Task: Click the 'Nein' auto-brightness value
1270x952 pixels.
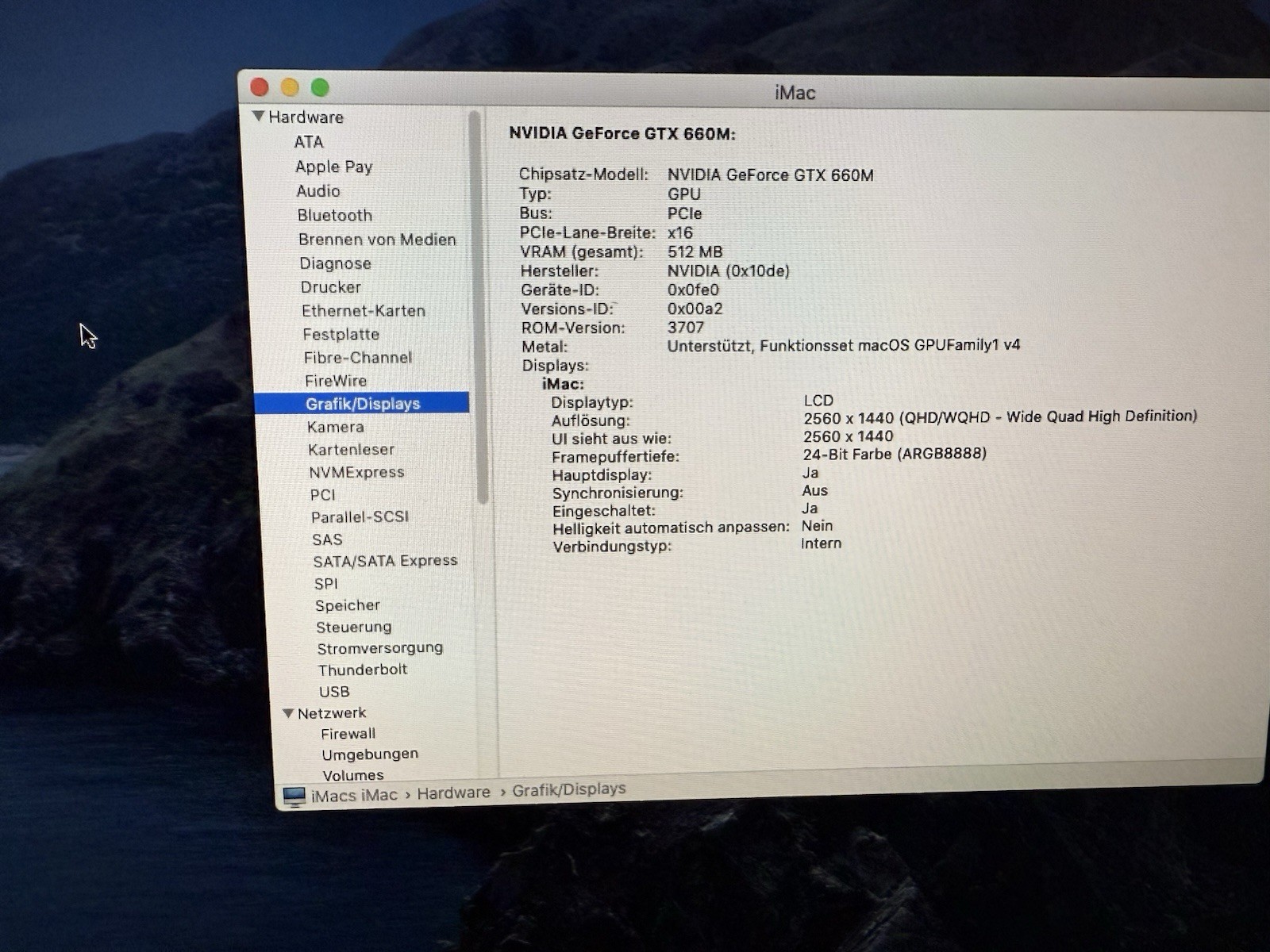Action: tap(817, 526)
